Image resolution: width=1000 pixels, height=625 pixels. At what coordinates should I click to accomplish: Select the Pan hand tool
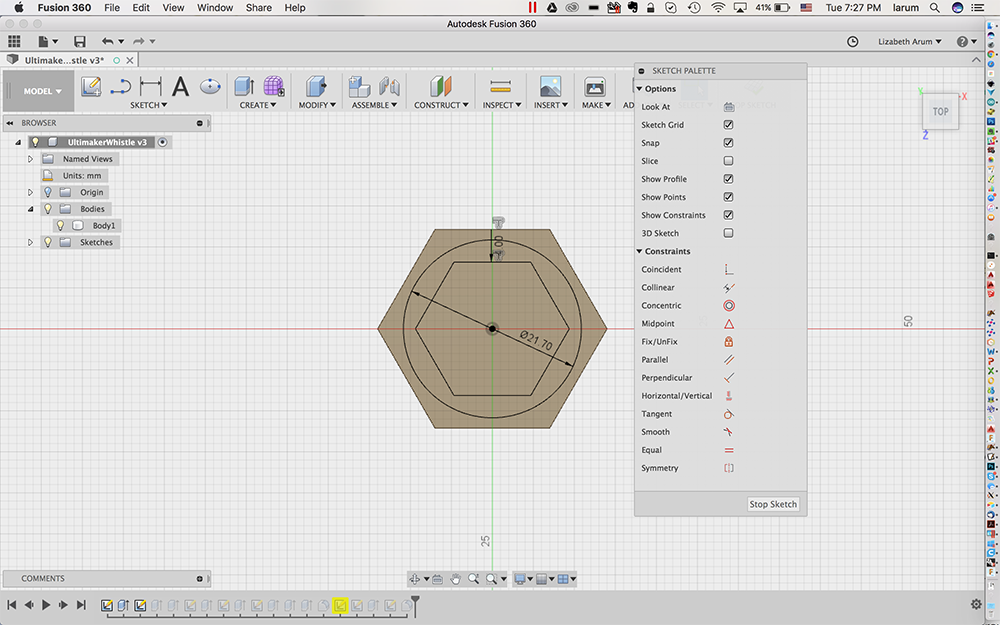455,579
